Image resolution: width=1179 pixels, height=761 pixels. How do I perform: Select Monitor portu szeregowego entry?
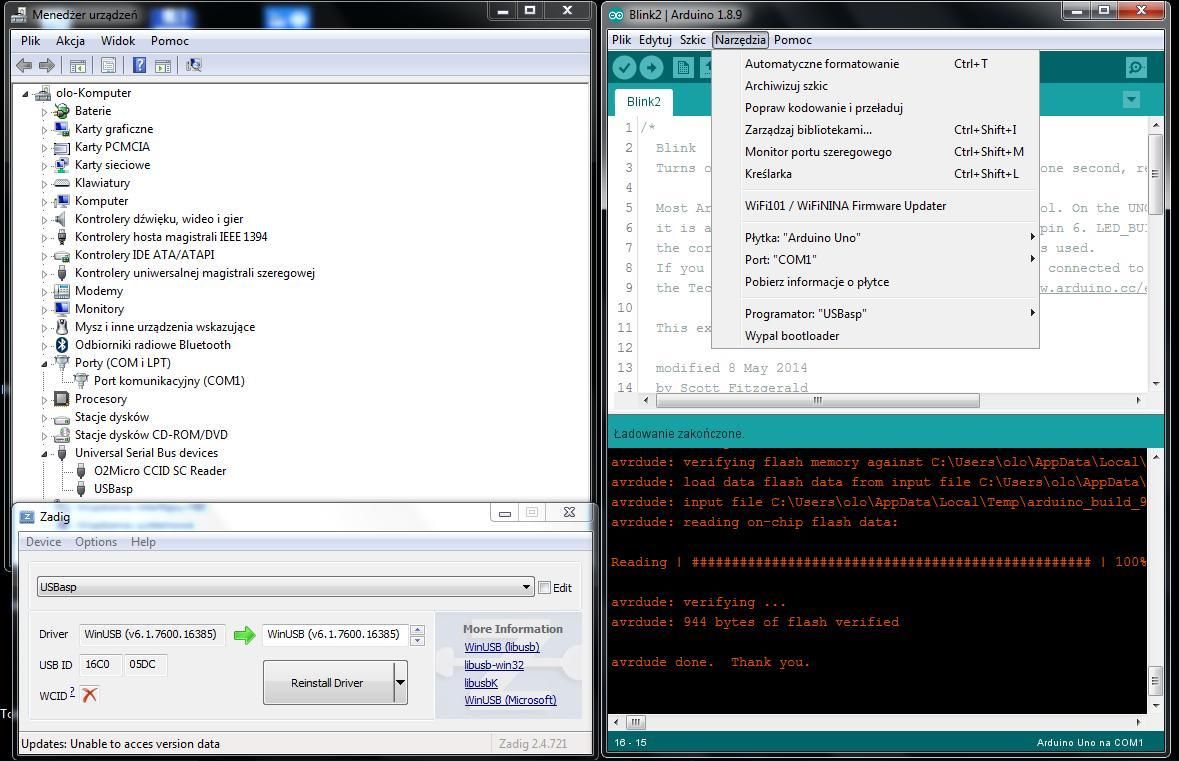click(875, 152)
